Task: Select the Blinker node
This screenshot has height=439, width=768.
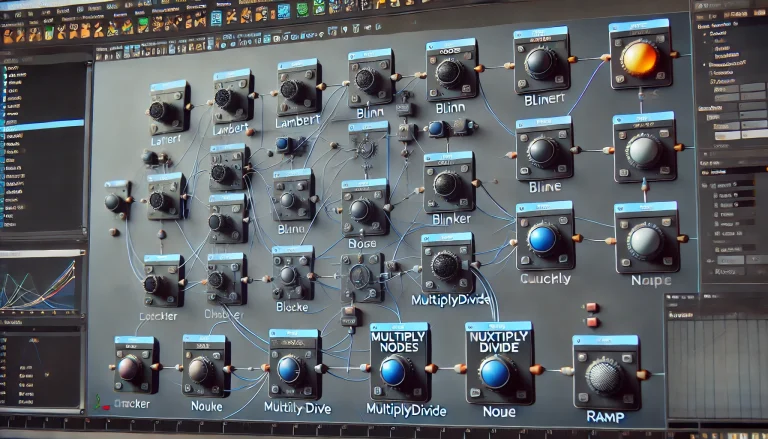Action: pos(449,185)
